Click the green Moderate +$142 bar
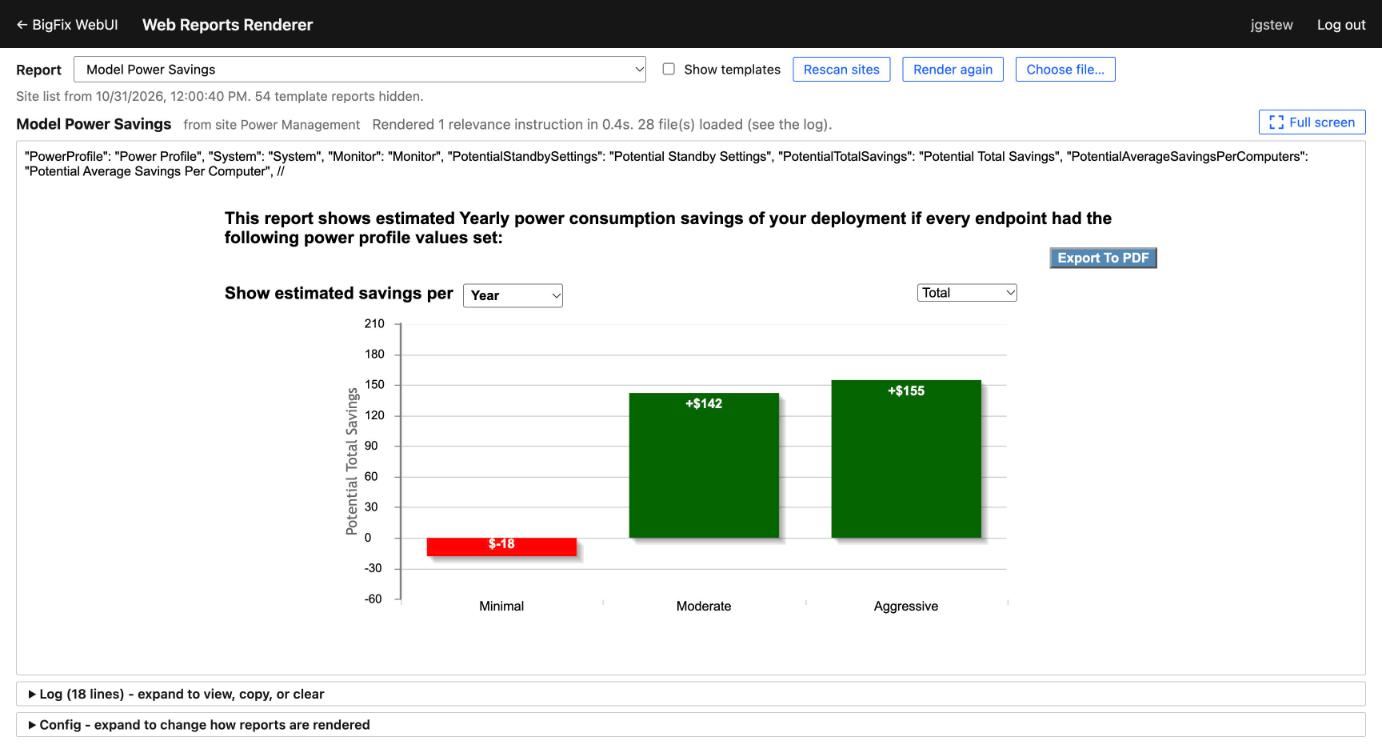 coord(704,466)
